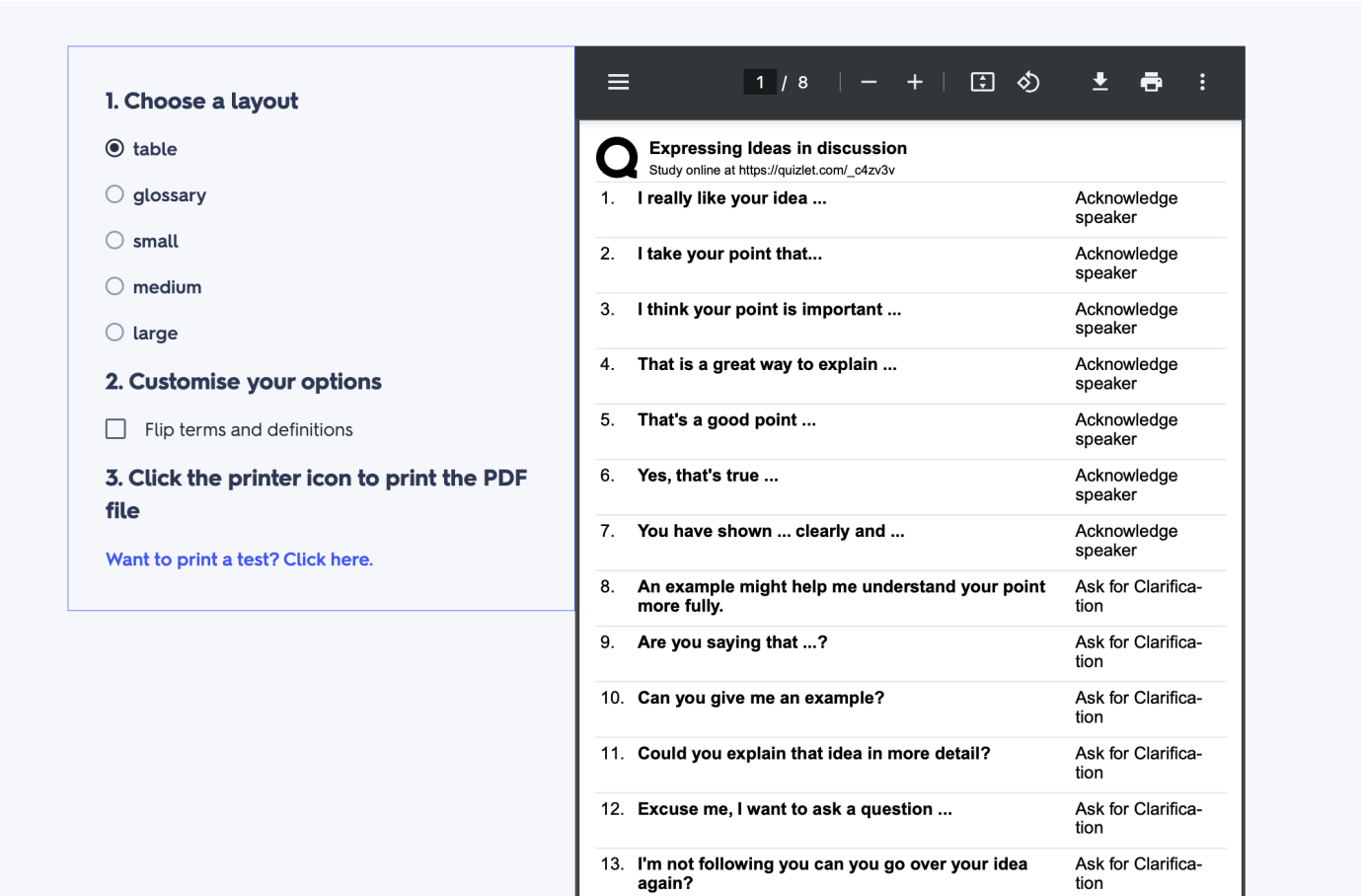Click the term 'Yes, that's true ...'
This screenshot has width=1361, height=896.
click(708, 476)
